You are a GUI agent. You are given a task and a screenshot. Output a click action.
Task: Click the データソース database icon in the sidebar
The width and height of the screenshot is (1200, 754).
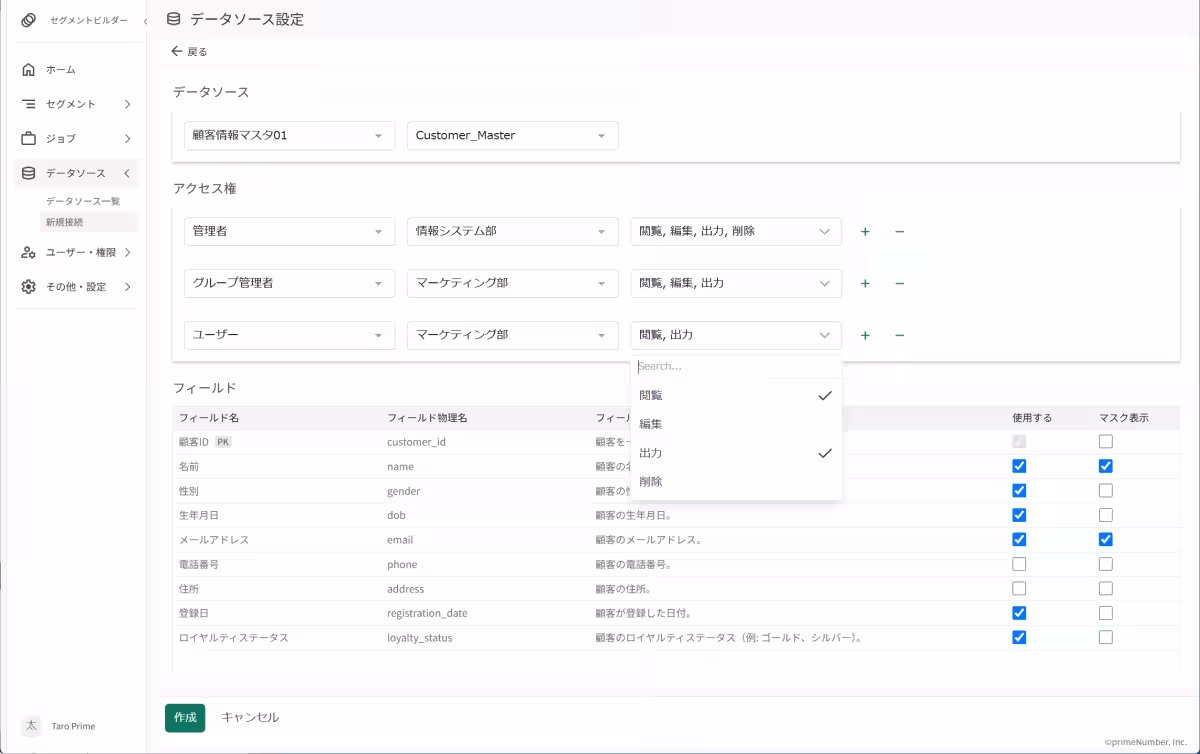point(30,172)
